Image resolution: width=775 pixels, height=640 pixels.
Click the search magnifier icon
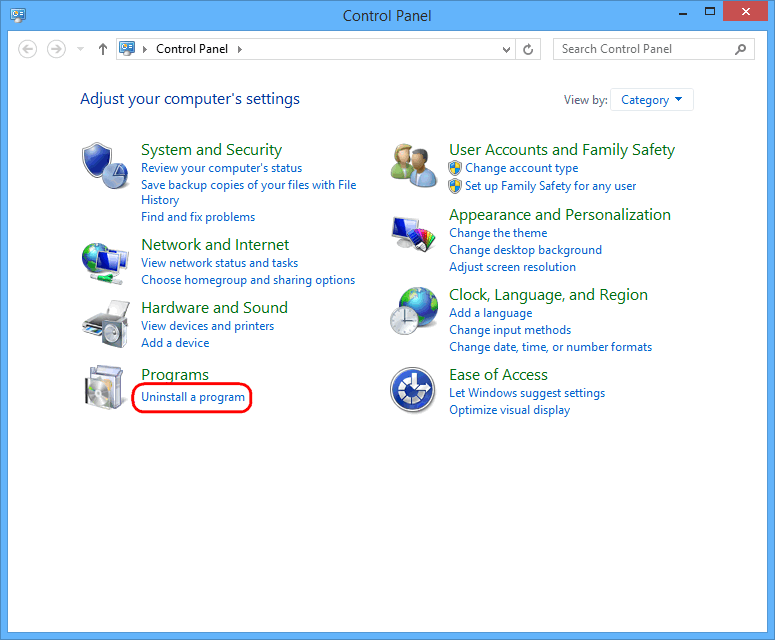tap(740, 49)
